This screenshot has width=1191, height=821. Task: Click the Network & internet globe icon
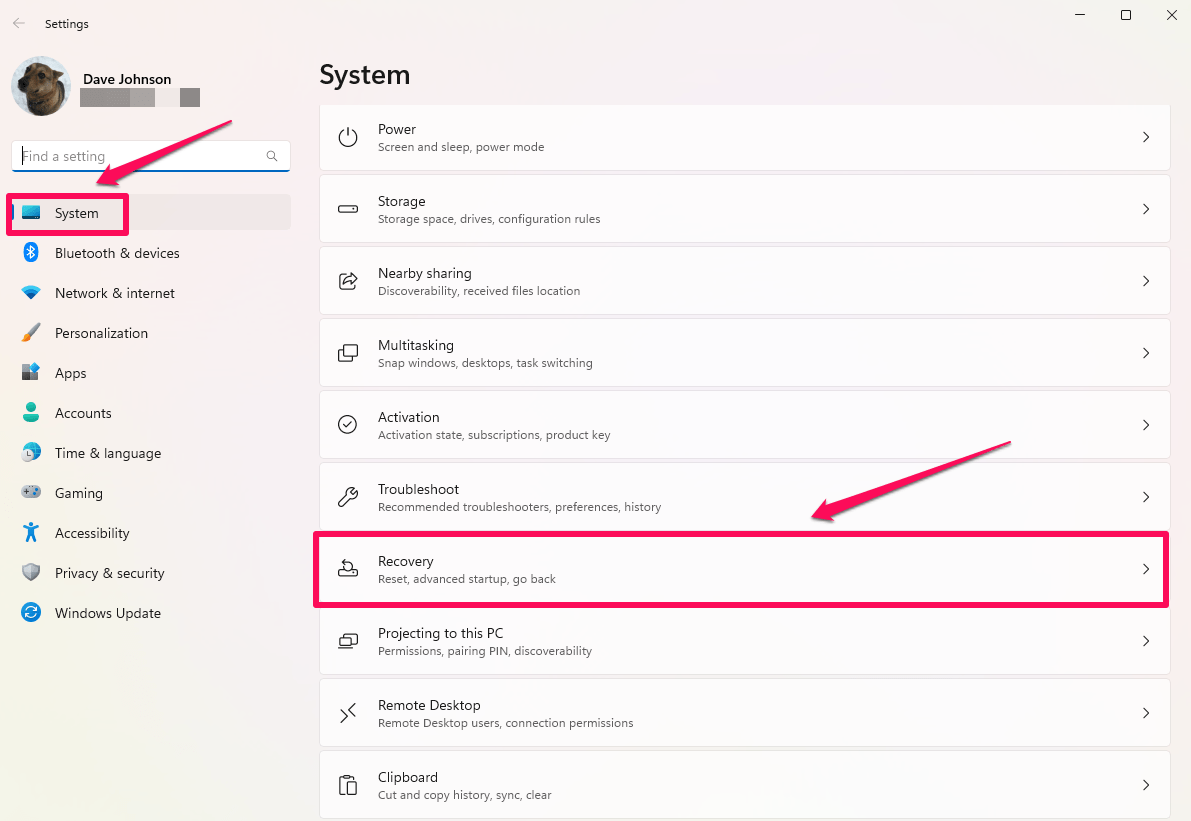(x=30, y=293)
